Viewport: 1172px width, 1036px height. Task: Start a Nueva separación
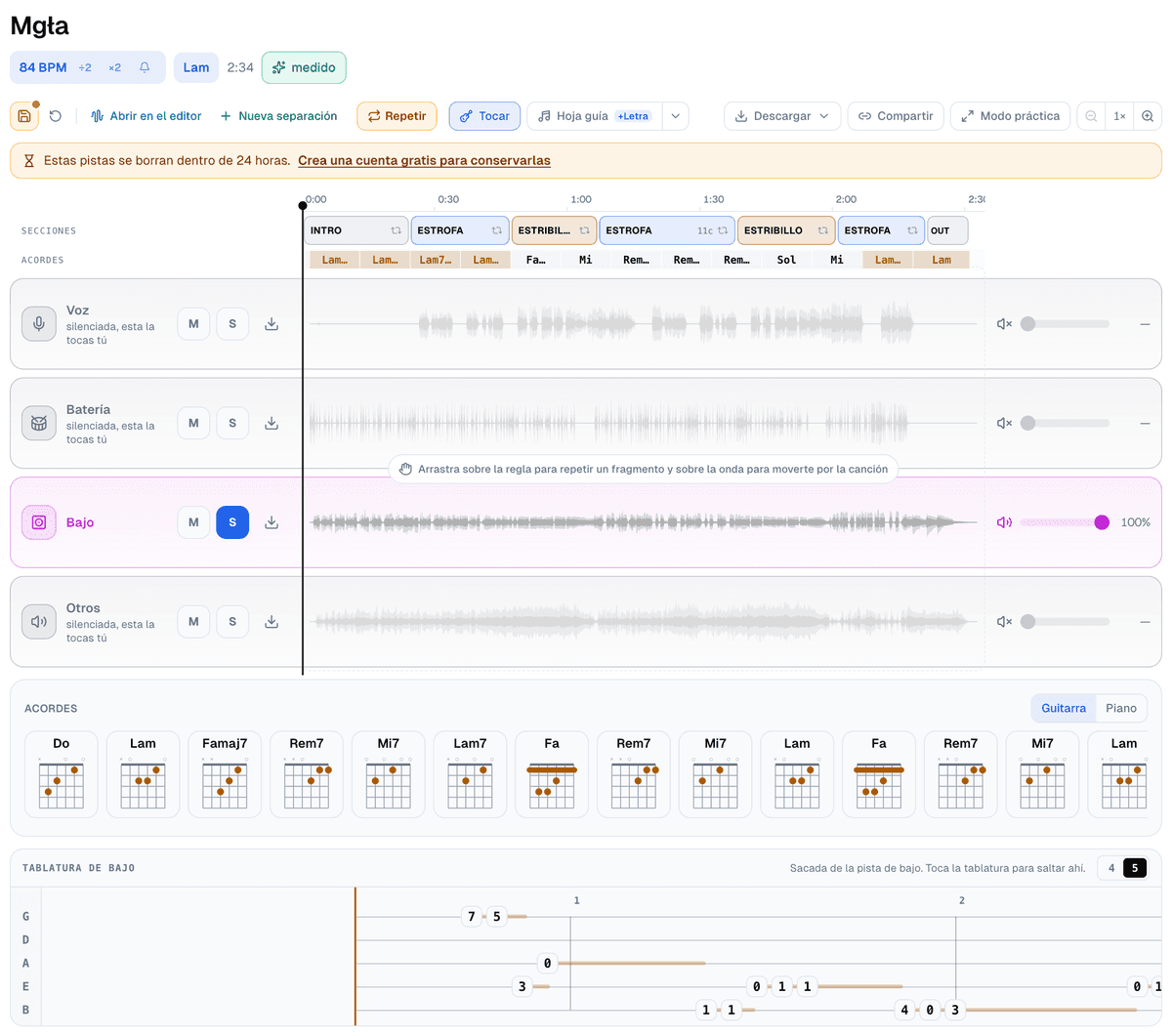click(x=279, y=116)
